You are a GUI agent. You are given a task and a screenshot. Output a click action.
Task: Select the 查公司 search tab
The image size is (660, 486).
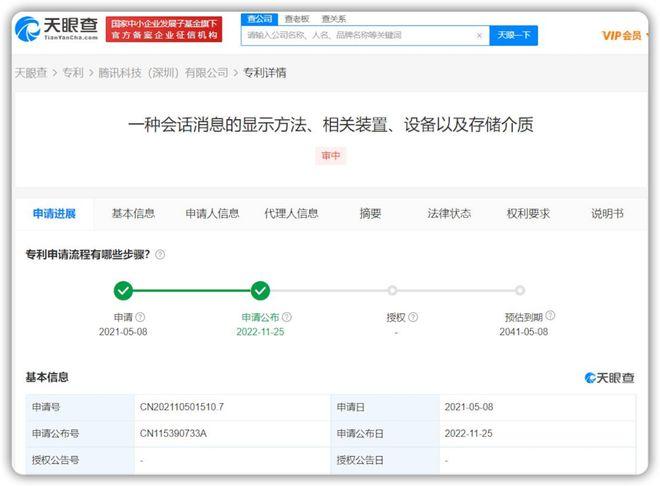click(259, 19)
